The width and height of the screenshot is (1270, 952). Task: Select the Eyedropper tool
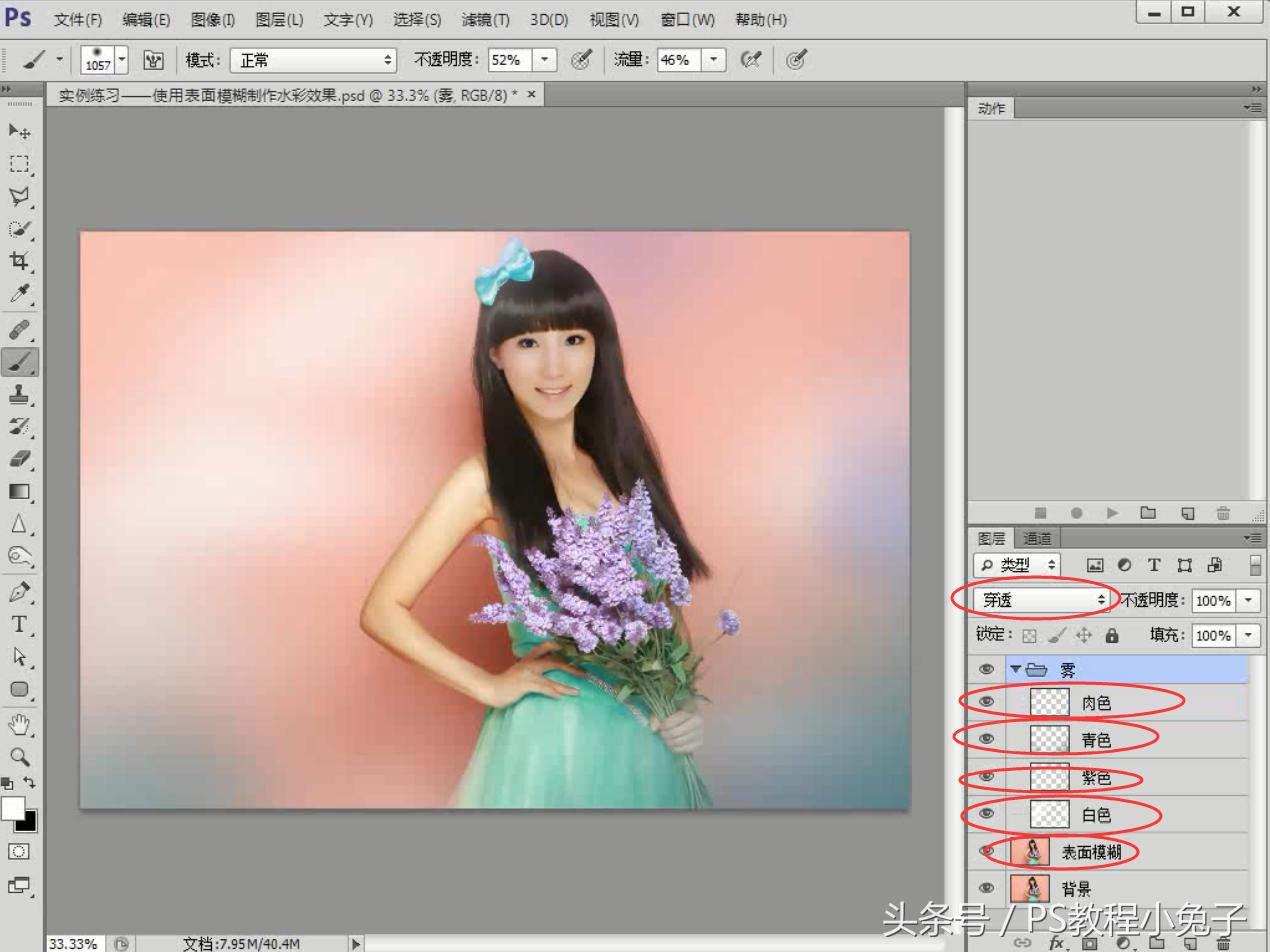(19, 294)
